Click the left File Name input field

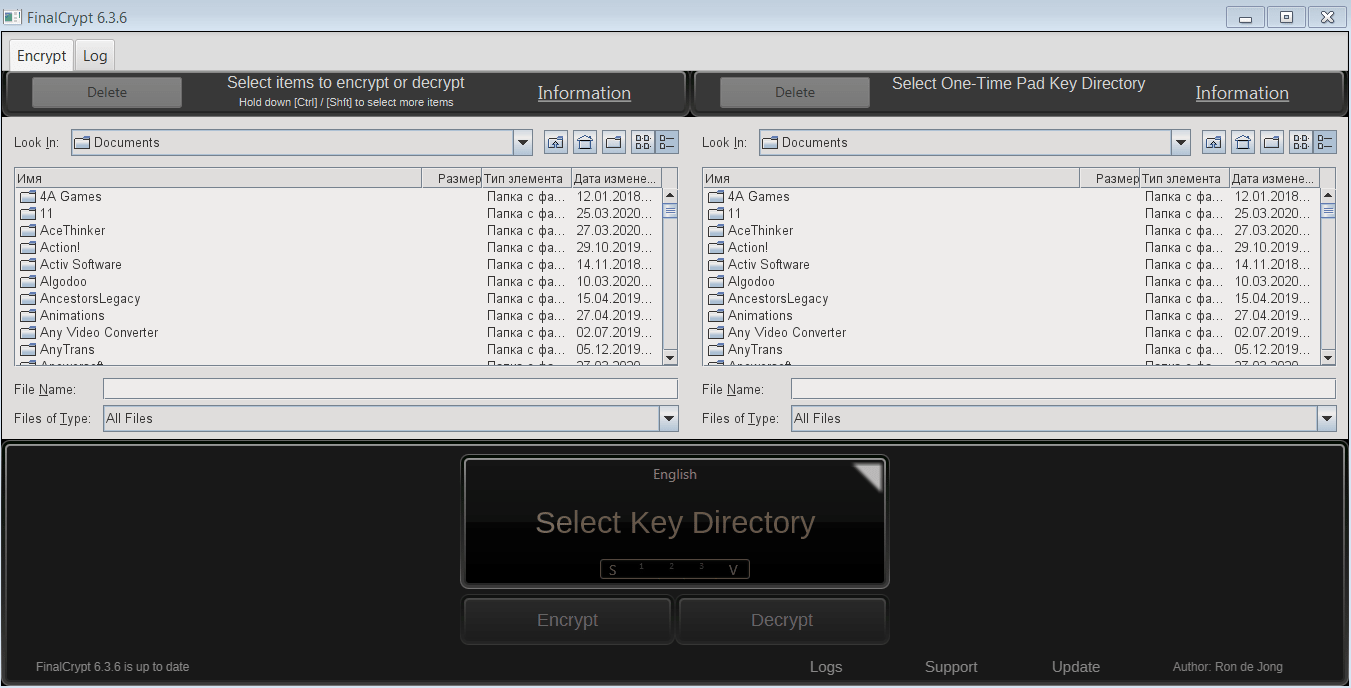coord(390,389)
